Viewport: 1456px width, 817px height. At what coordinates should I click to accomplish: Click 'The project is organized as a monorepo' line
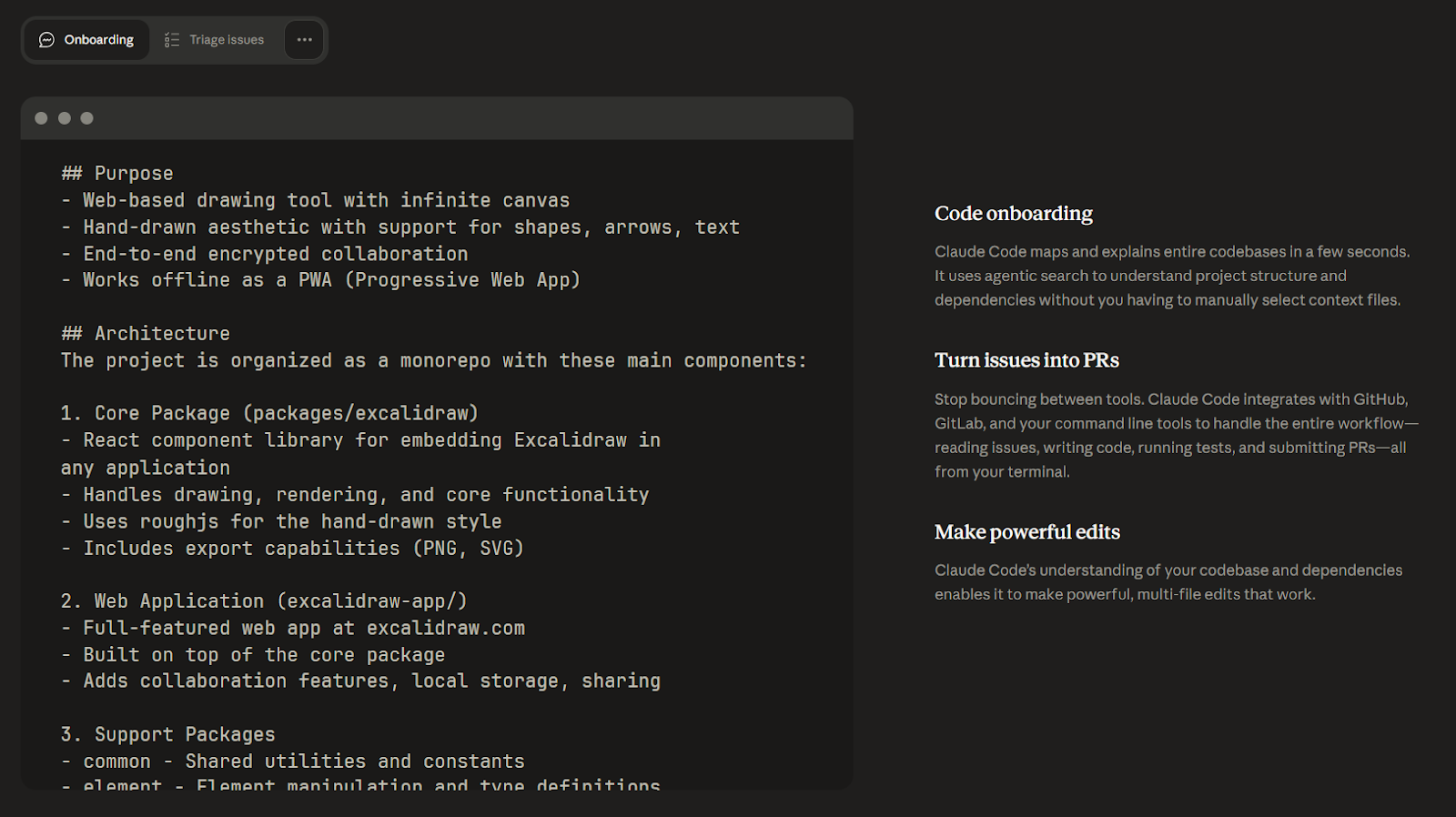click(x=434, y=361)
